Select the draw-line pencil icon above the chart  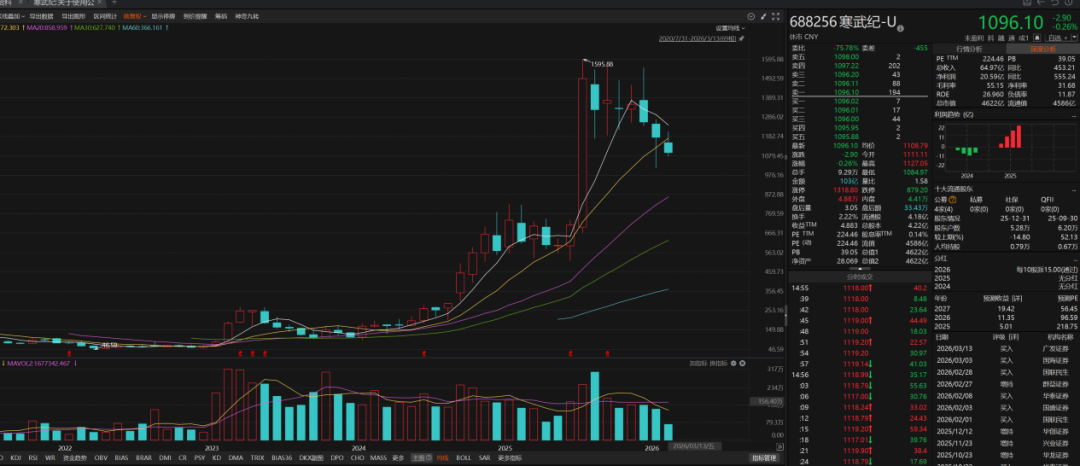(763, 16)
